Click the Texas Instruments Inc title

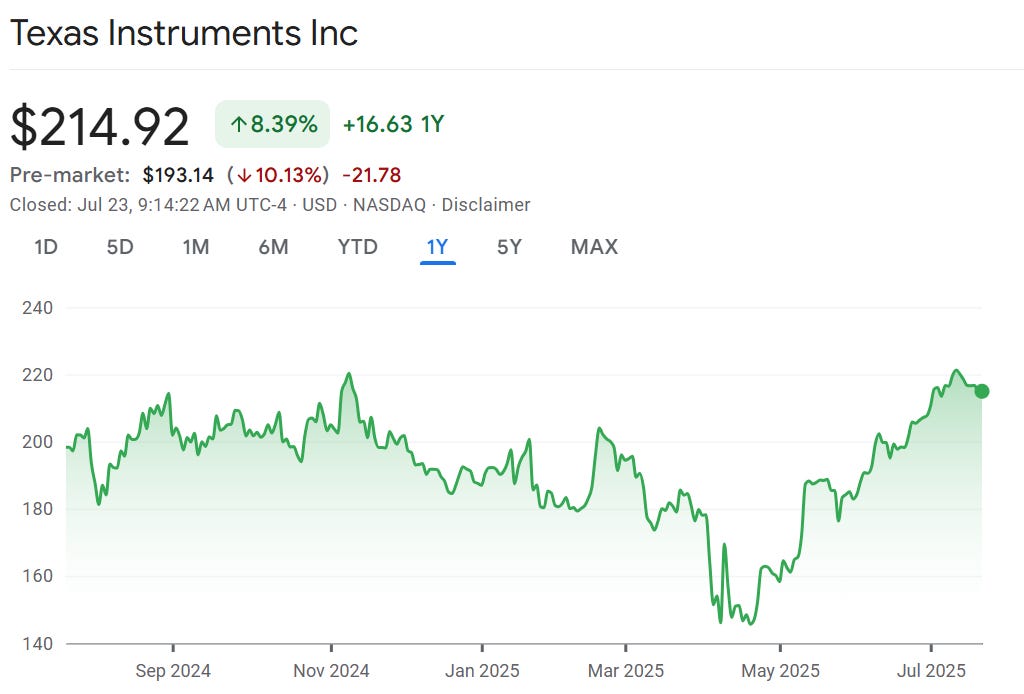tap(184, 33)
